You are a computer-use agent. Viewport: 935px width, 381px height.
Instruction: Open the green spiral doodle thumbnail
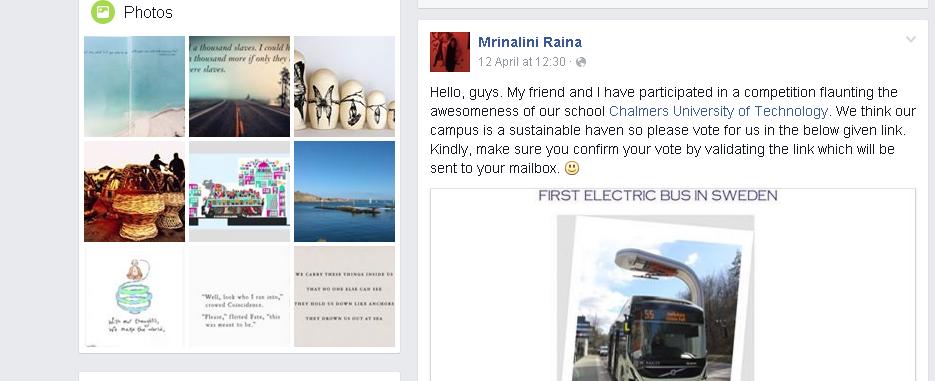[134, 296]
